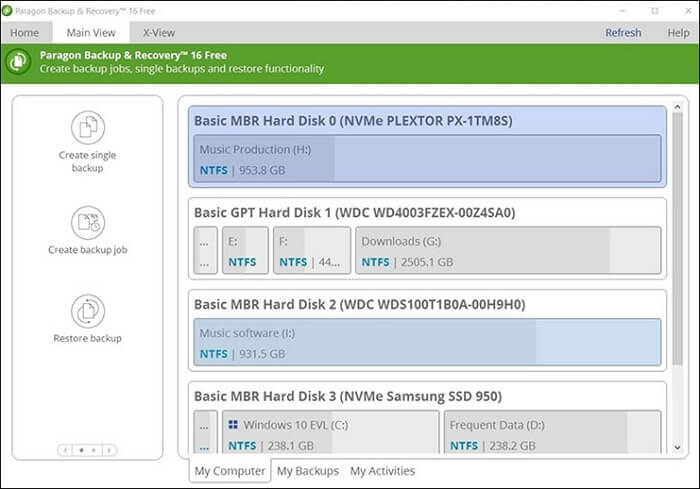The width and height of the screenshot is (700, 489).
Task: Open the Help link
Action: tap(678, 32)
